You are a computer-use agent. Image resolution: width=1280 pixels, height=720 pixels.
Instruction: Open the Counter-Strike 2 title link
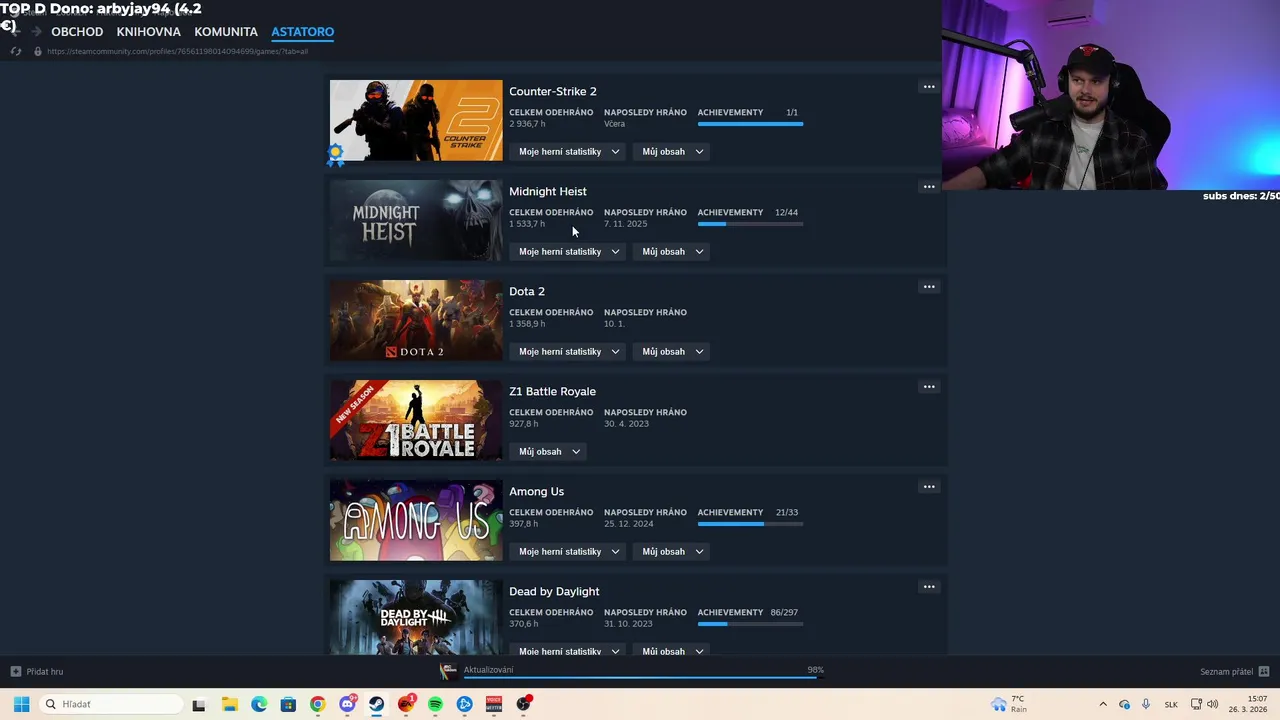pyautogui.click(x=553, y=91)
